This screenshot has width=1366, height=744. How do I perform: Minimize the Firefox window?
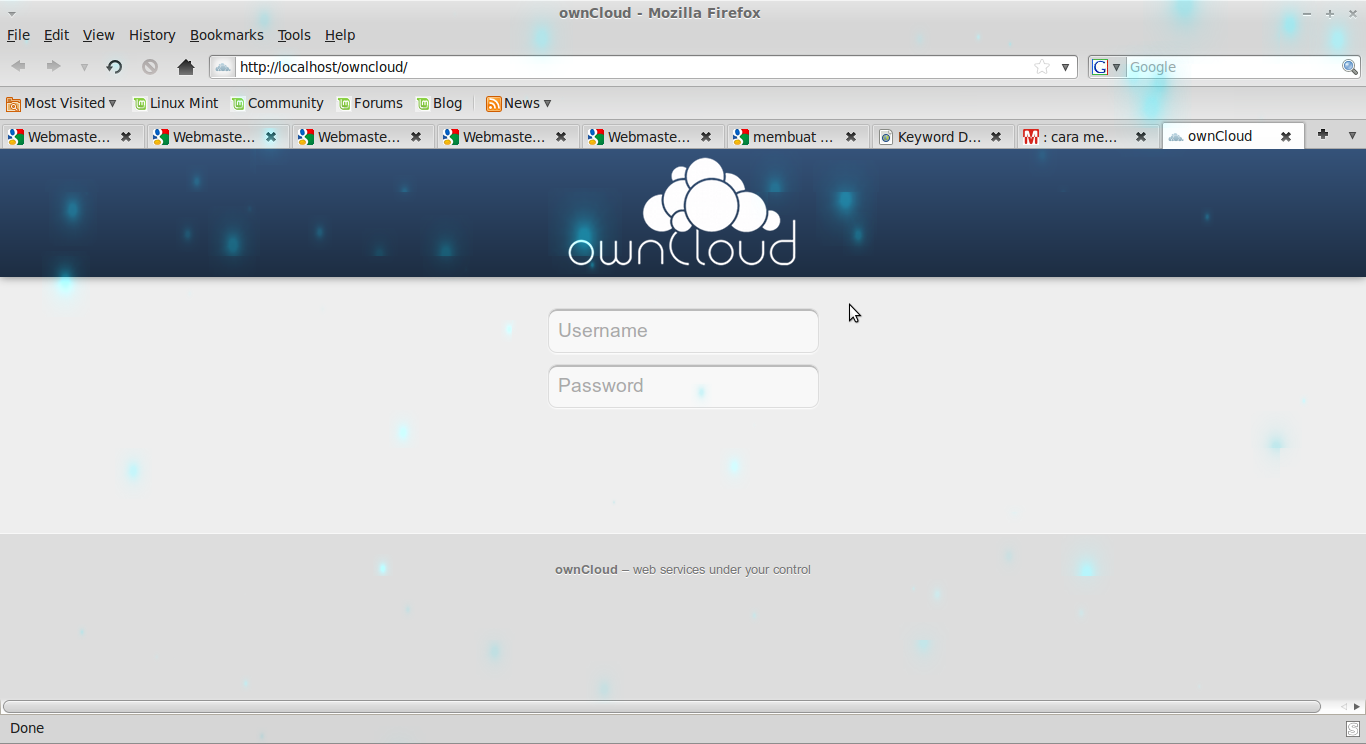coord(1306,13)
